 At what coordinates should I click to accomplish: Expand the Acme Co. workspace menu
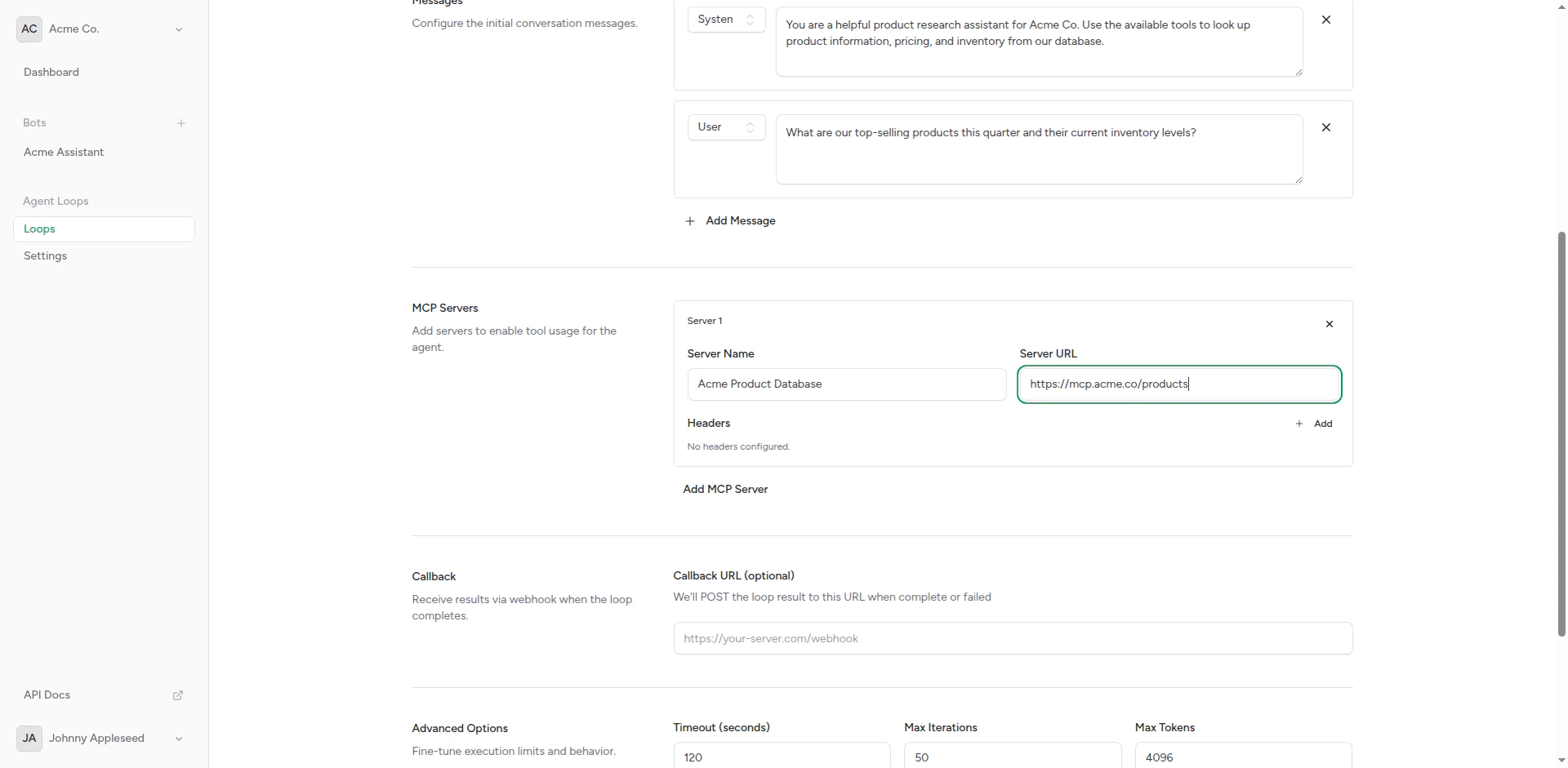pos(178,29)
